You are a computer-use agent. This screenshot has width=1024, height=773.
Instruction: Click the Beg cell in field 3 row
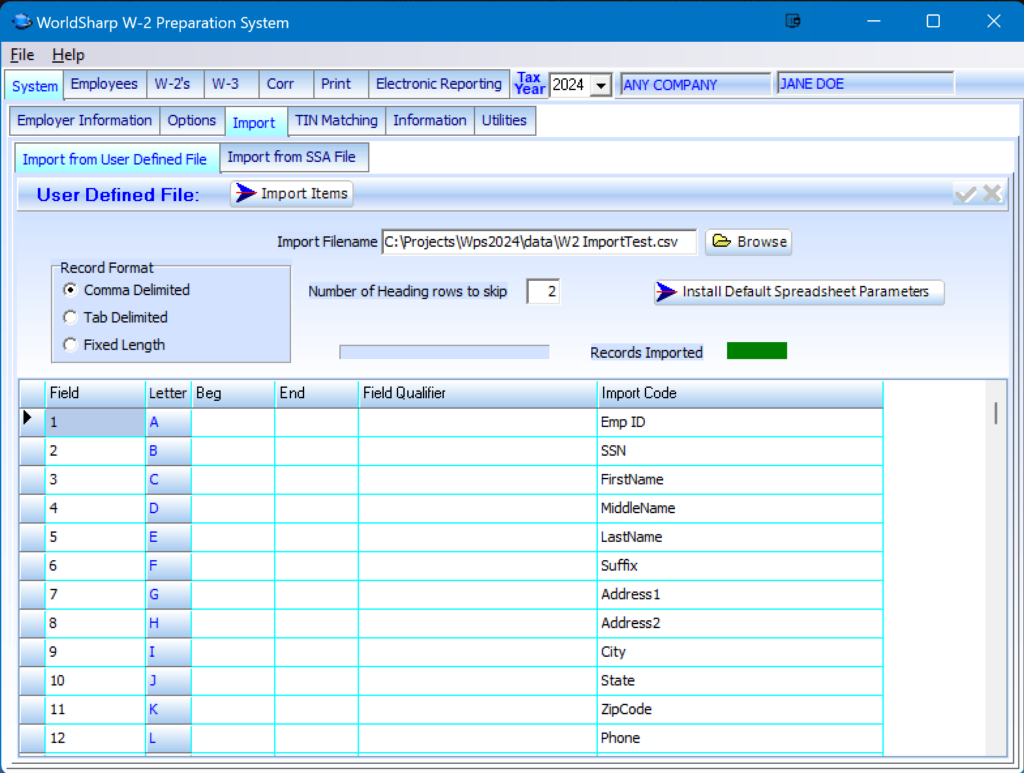point(233,480)
